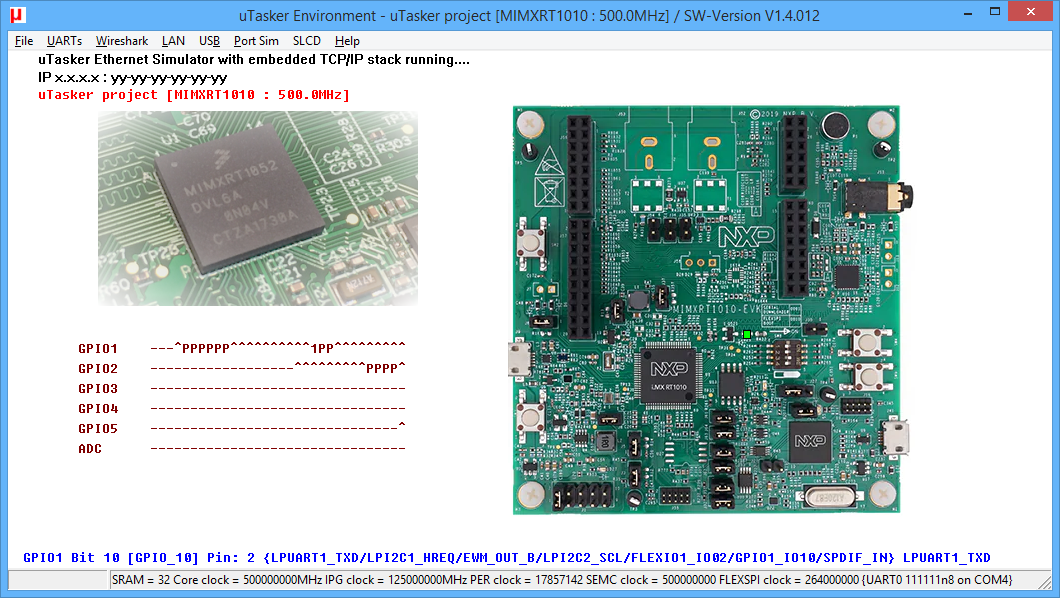Open the SLCD menu
Screen dimensions: 1060x598
307,41
